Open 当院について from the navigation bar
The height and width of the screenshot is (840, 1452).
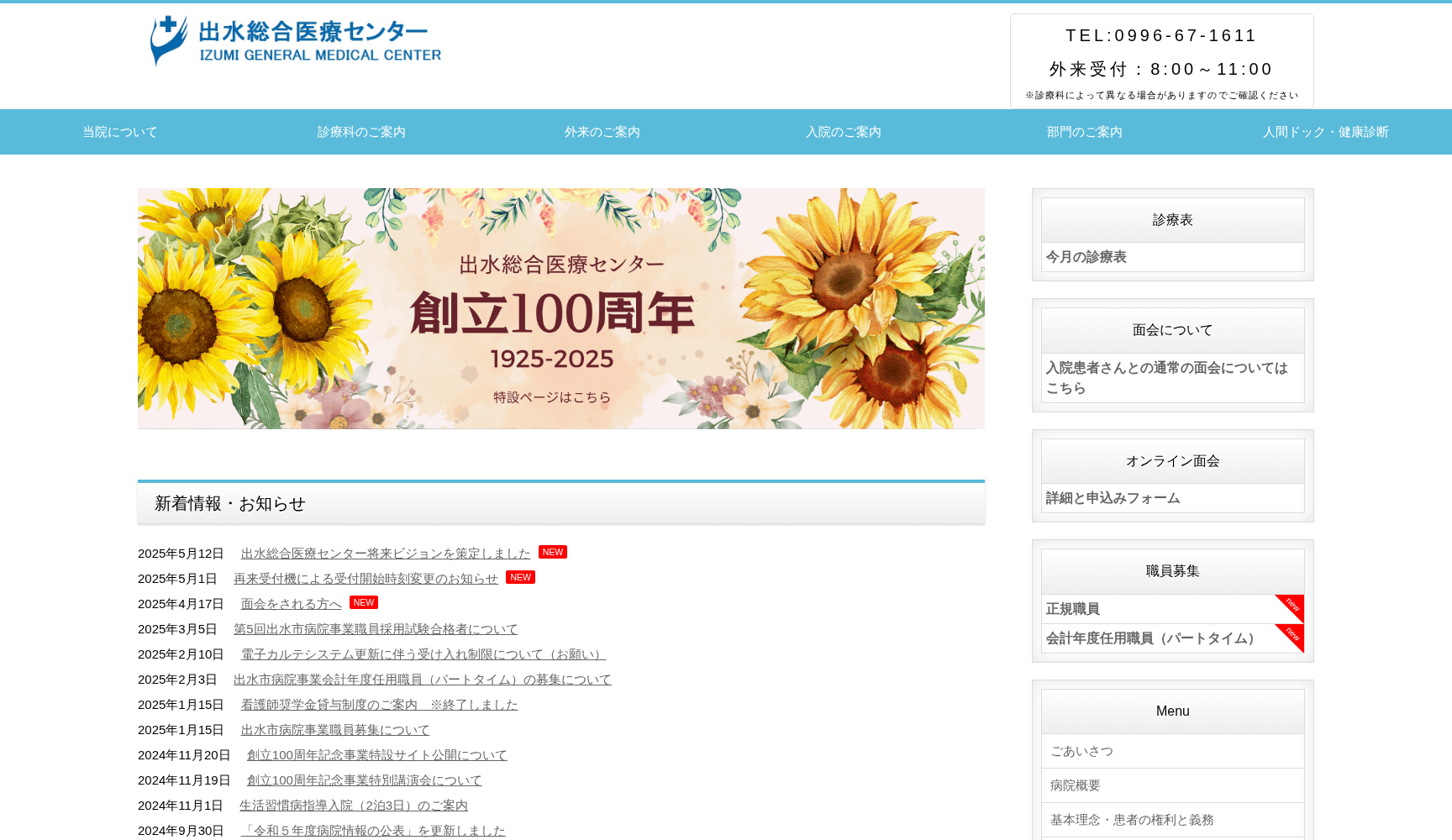coord(118,132)
